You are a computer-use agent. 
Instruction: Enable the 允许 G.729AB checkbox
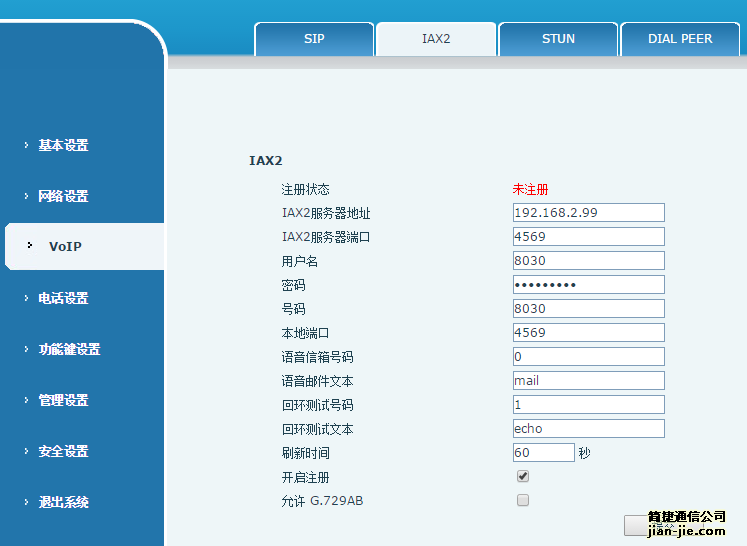click(523, 500)
